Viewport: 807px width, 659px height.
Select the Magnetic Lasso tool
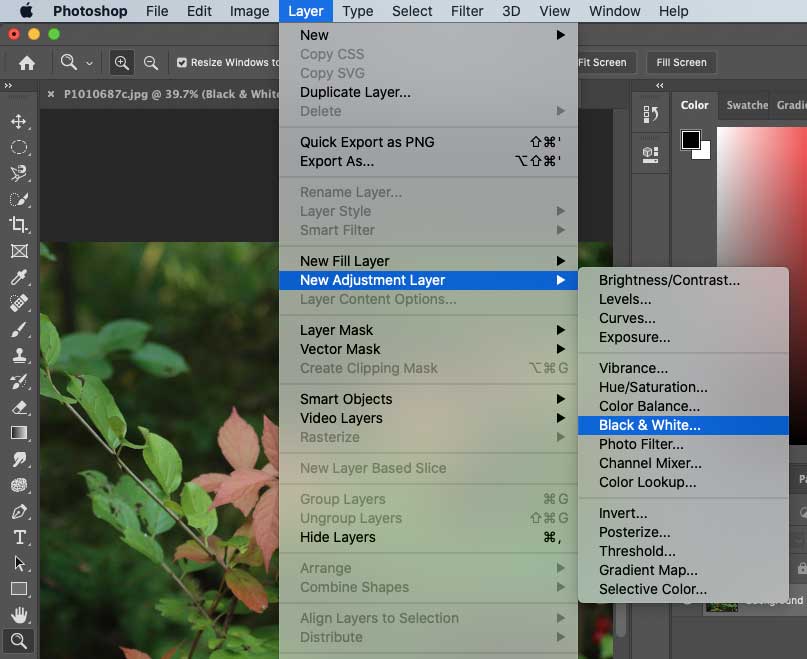[19, 174]
